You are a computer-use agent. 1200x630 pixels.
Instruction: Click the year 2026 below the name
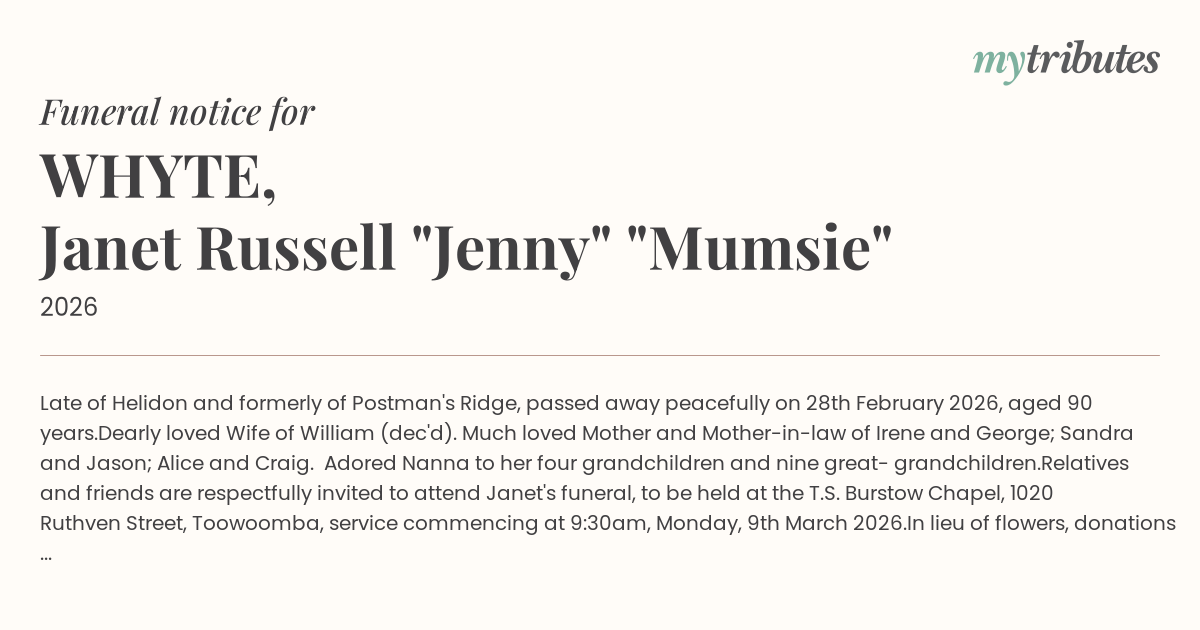coord(69,307)
